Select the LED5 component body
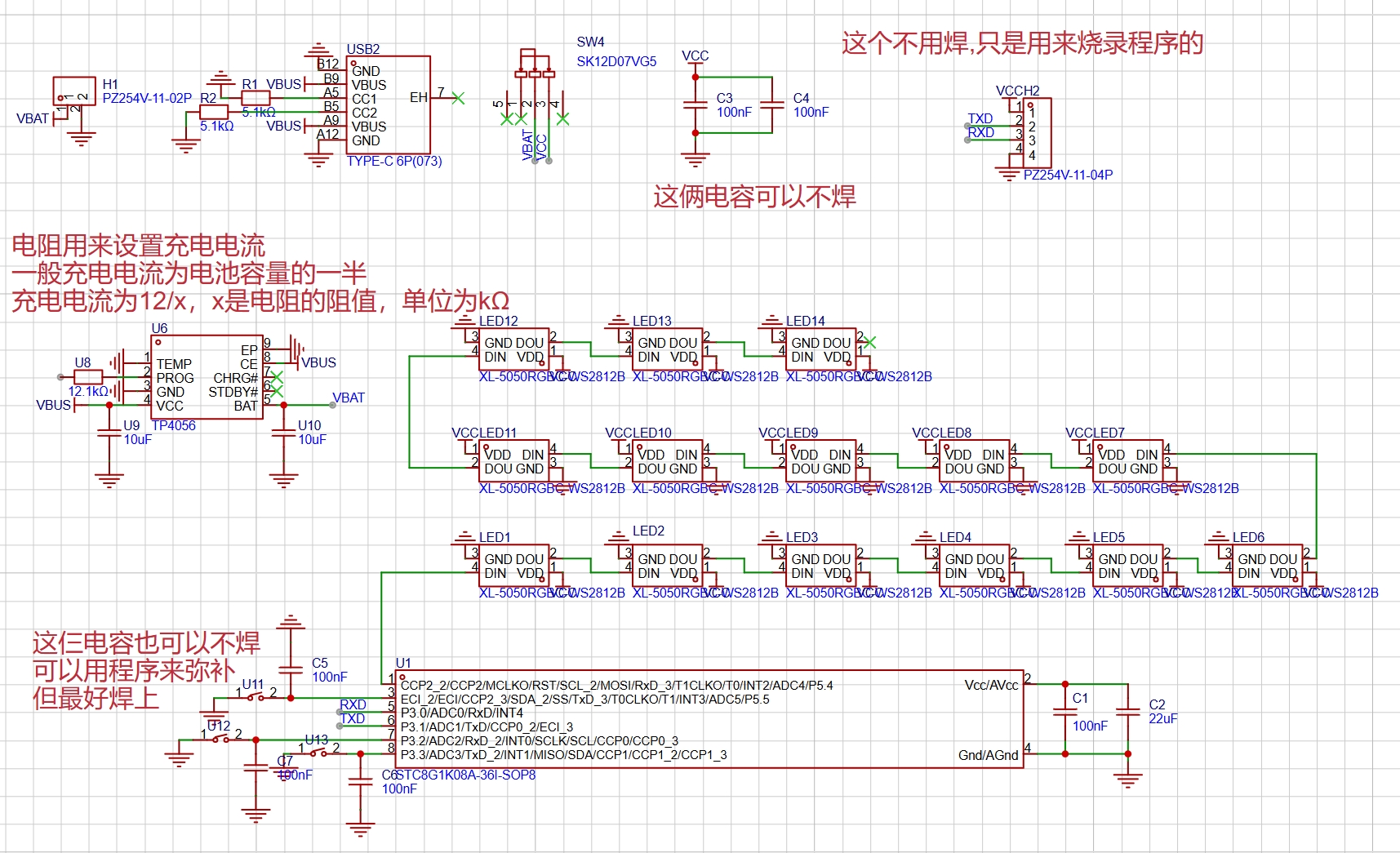 coord(1127,566)
